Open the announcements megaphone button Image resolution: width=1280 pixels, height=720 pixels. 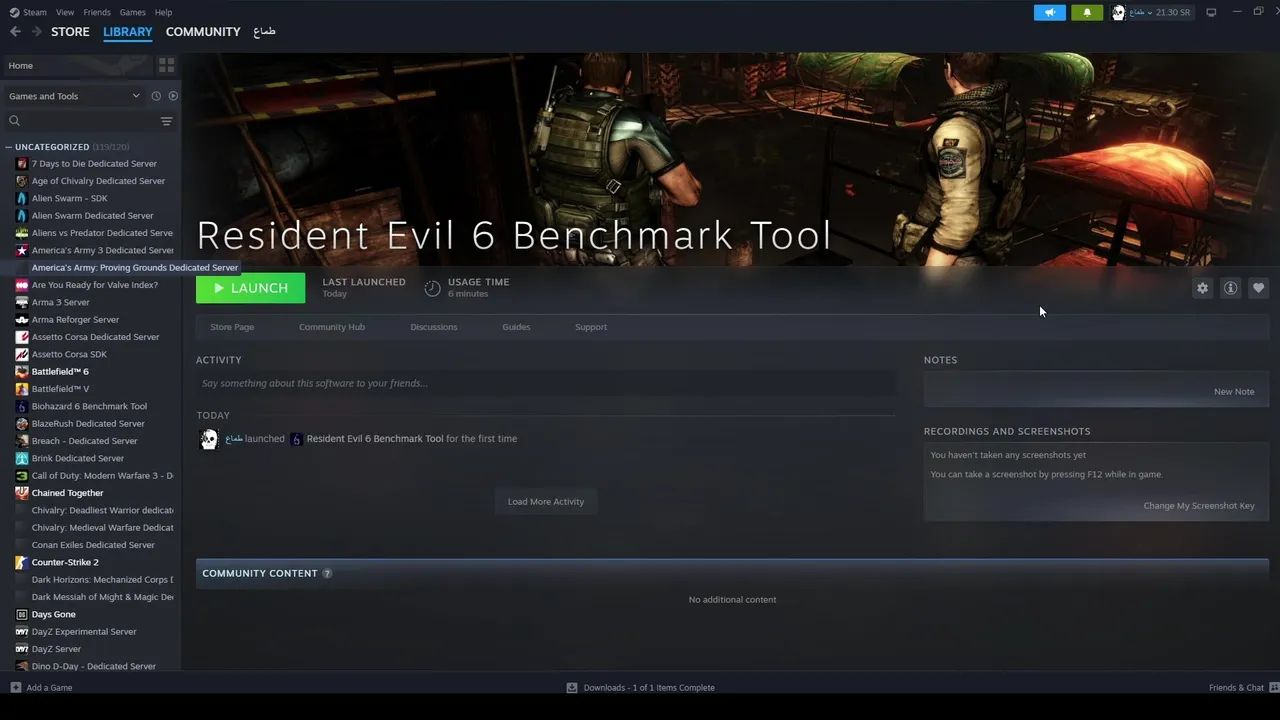[1049, 12]
